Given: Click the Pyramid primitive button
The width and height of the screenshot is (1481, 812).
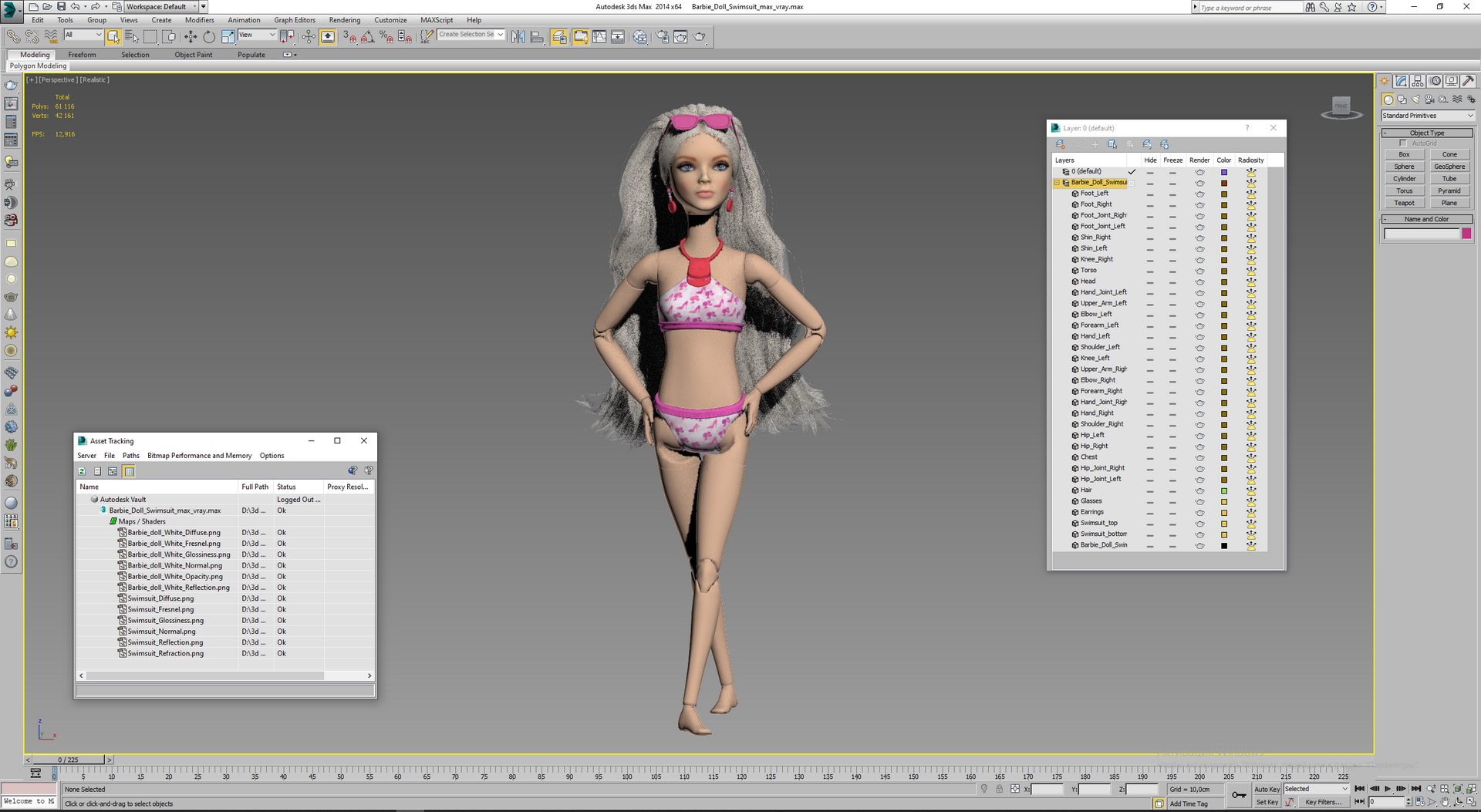Looking at the screenshot, I should (1449, 191).
